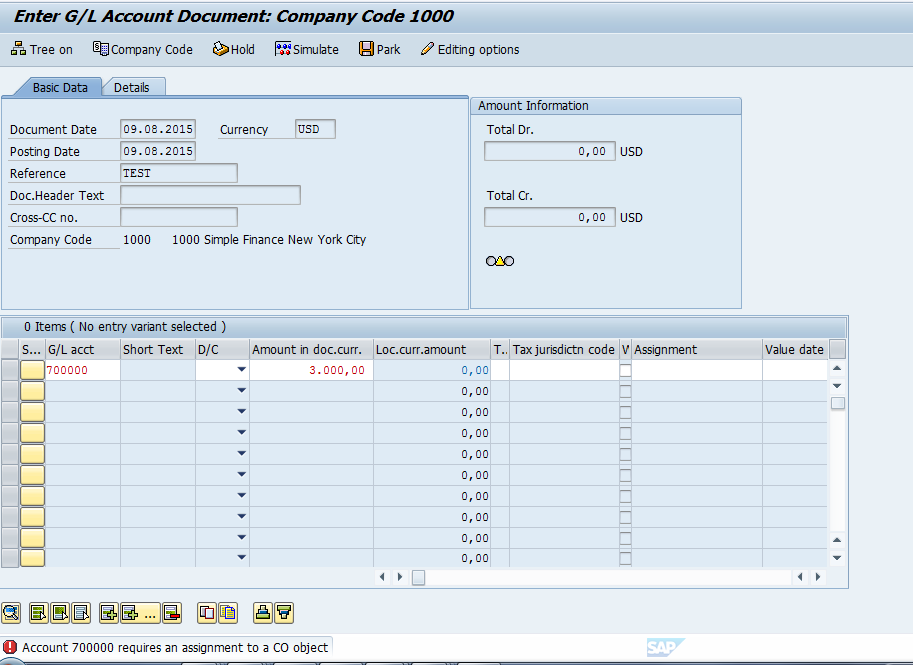Hold the current document
This screenshot has width=913, height=665.
tap(233, 49)
